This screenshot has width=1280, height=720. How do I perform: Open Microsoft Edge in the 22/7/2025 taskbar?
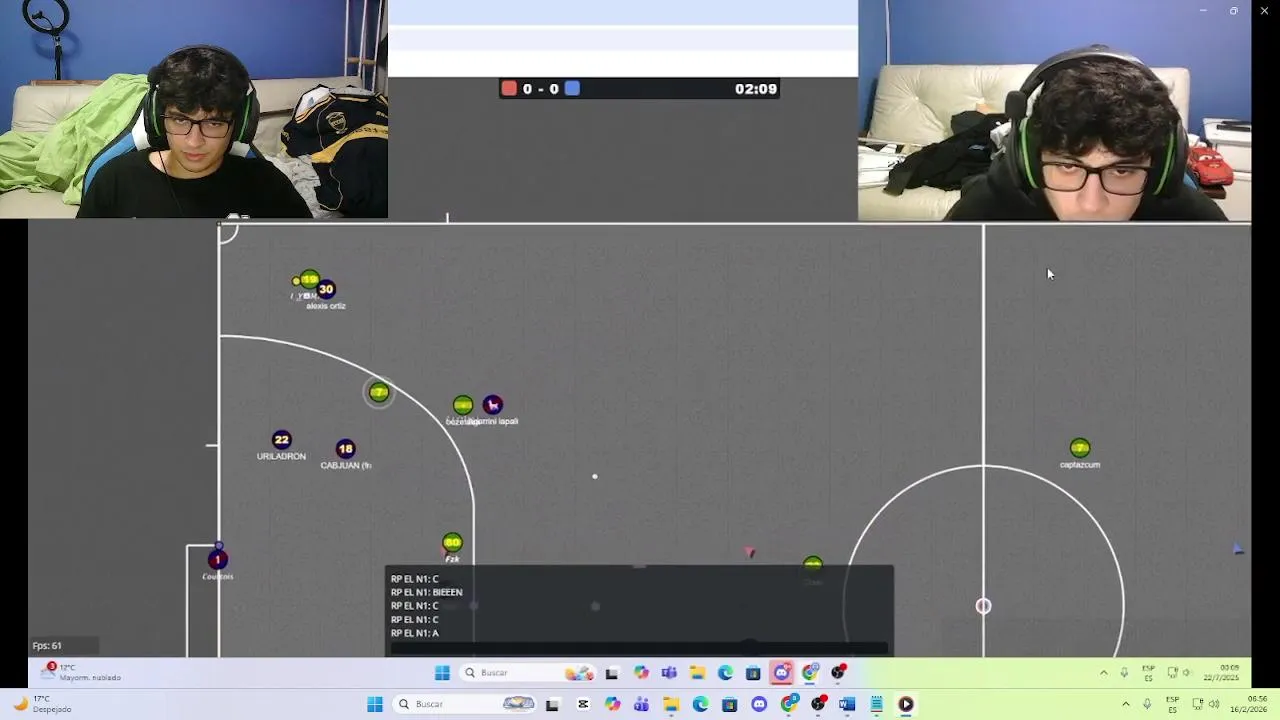click(x=725, y=673)
